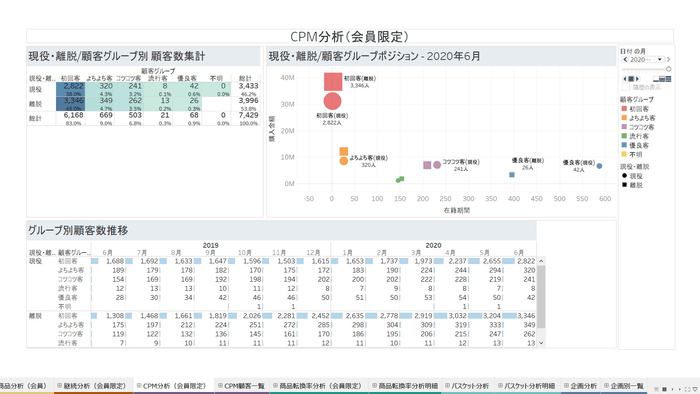The image size is (700, 394).
Task: Click 2019 year header in trend table
Action: tap(210, 245)
